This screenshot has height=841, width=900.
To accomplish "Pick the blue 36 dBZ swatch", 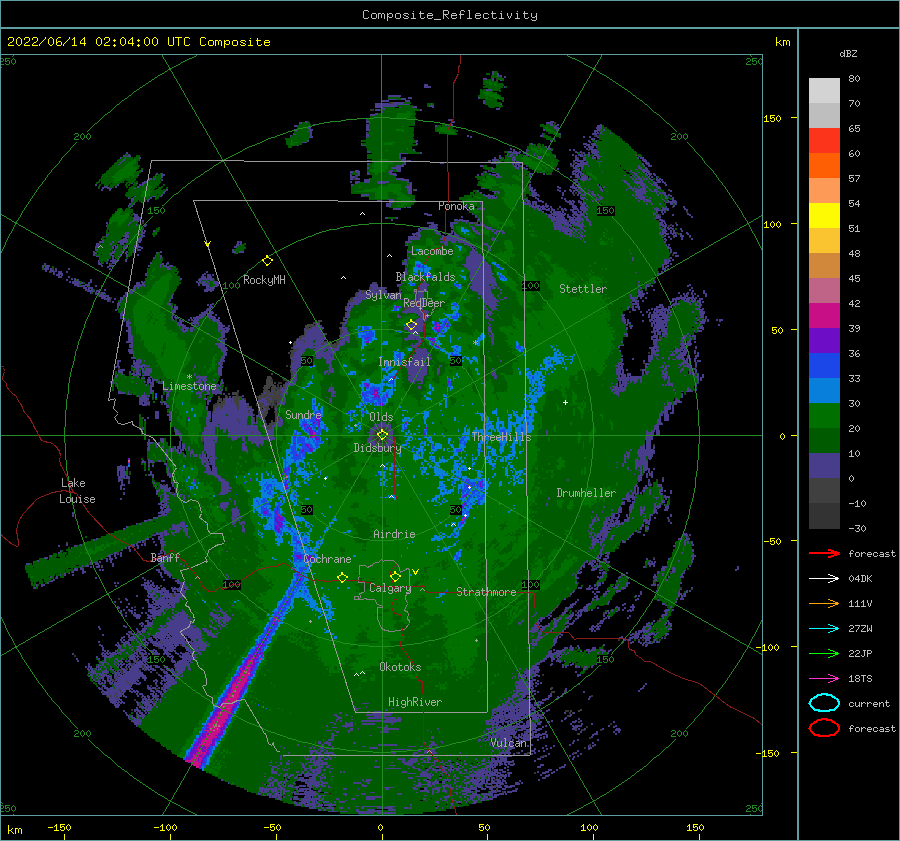I will point(824,365).
